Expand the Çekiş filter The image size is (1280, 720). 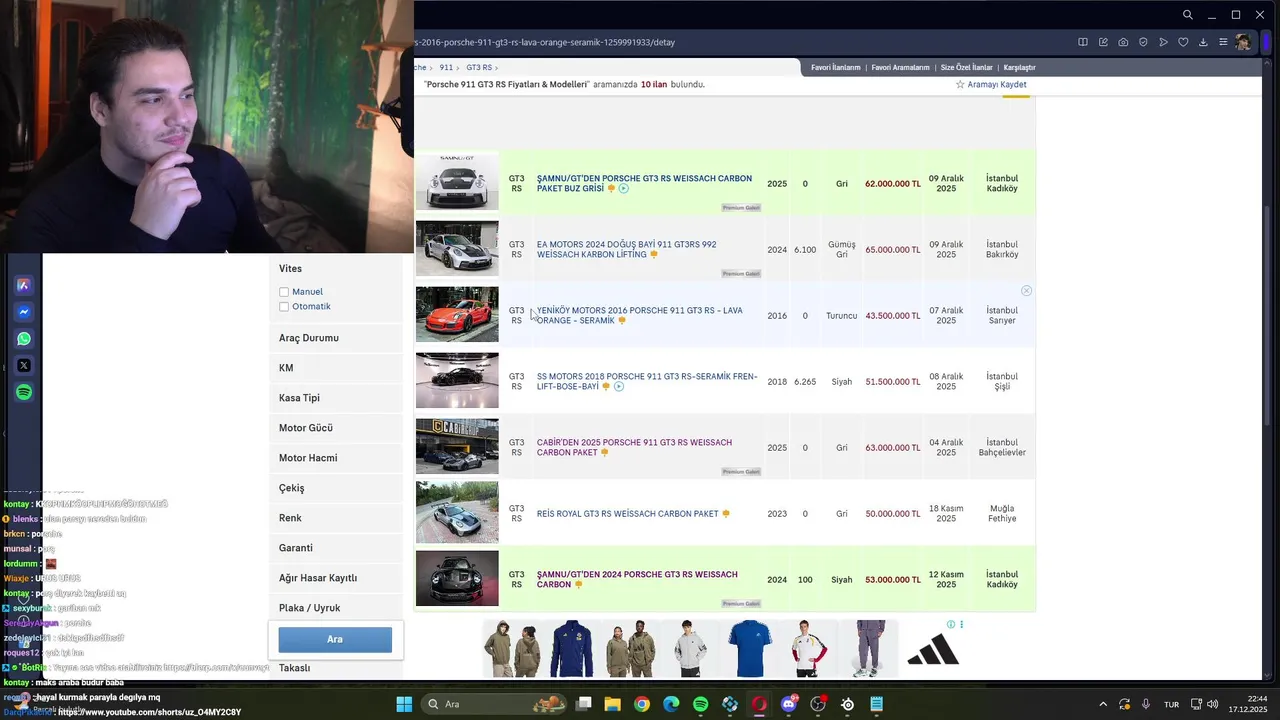336,488
